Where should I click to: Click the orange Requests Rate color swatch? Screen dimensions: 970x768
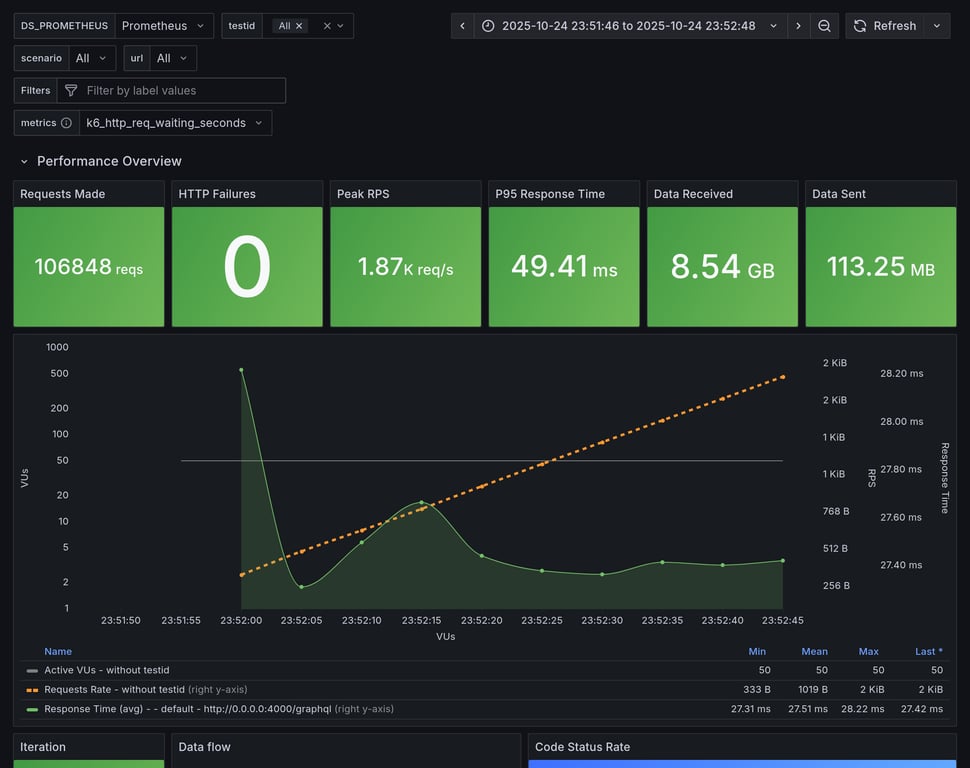(x=32, y=690)
